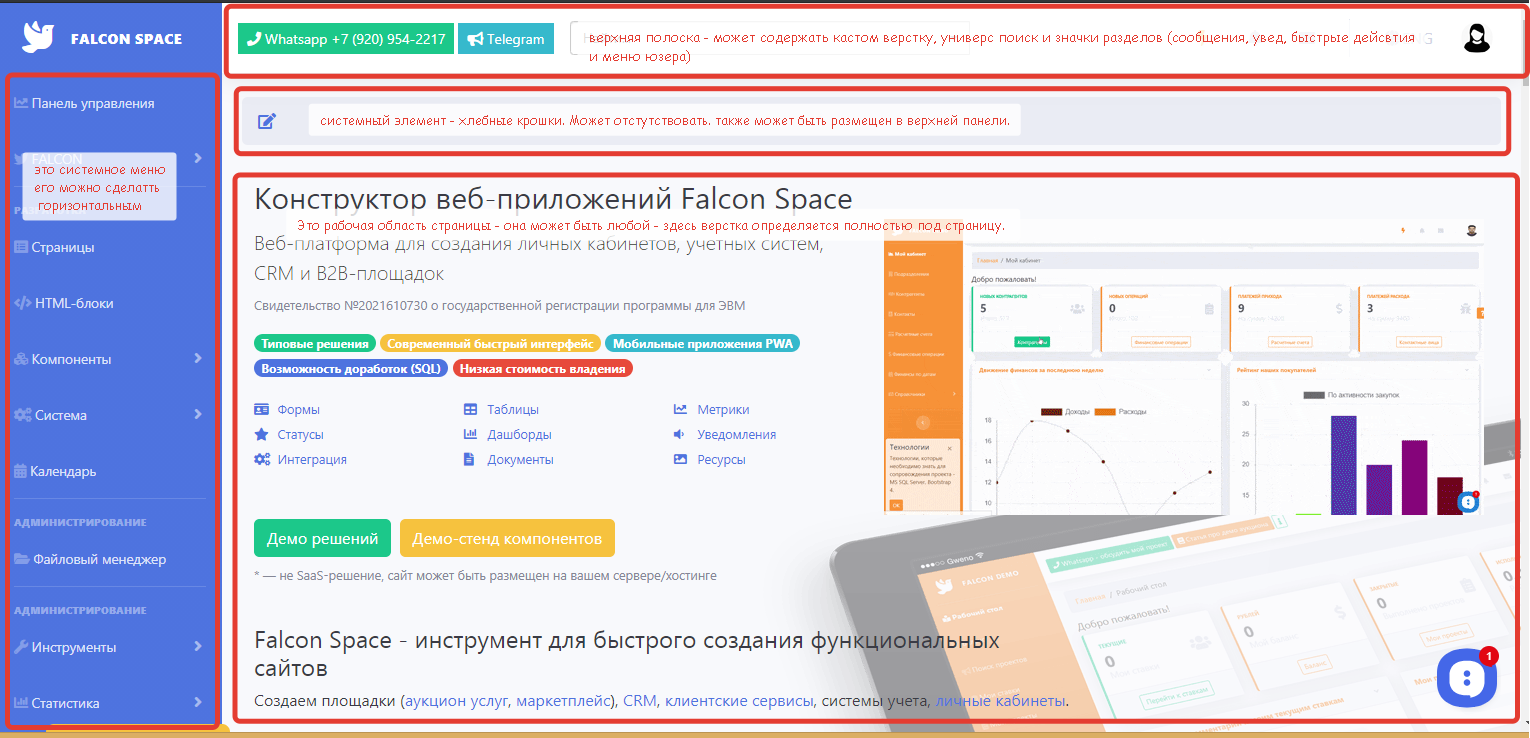Click the Мобильные приложения PWA badge
1530x738 pixels.
pos(702,343)
